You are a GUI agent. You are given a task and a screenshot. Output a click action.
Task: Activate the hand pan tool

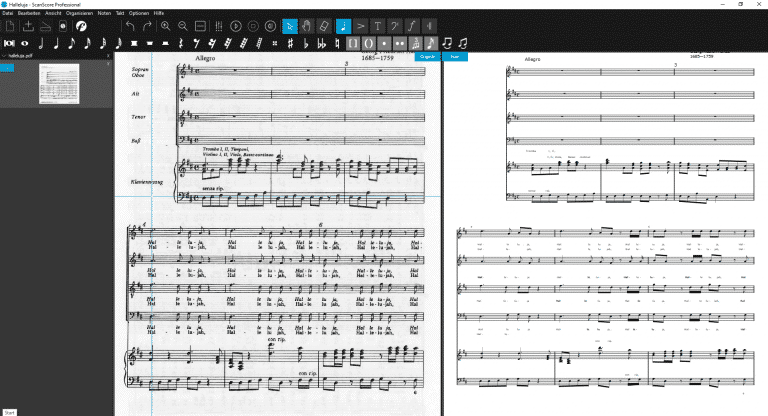tap(307, 26)
